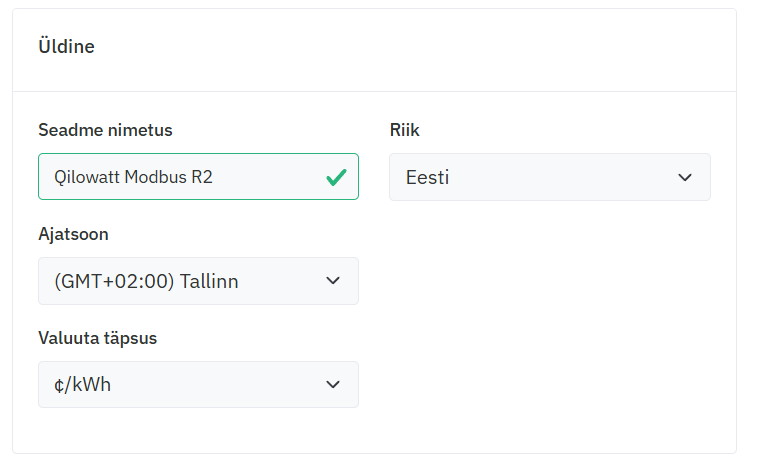766x466 pixels.
Task: Click the chevron in Valuuta täpsus dropdown
Action: click(334, 385)
